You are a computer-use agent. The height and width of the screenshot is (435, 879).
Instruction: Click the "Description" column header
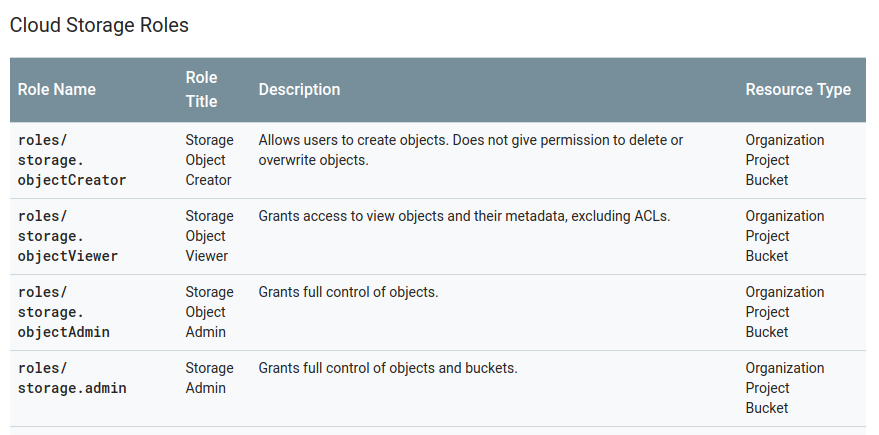pos(299,89)
